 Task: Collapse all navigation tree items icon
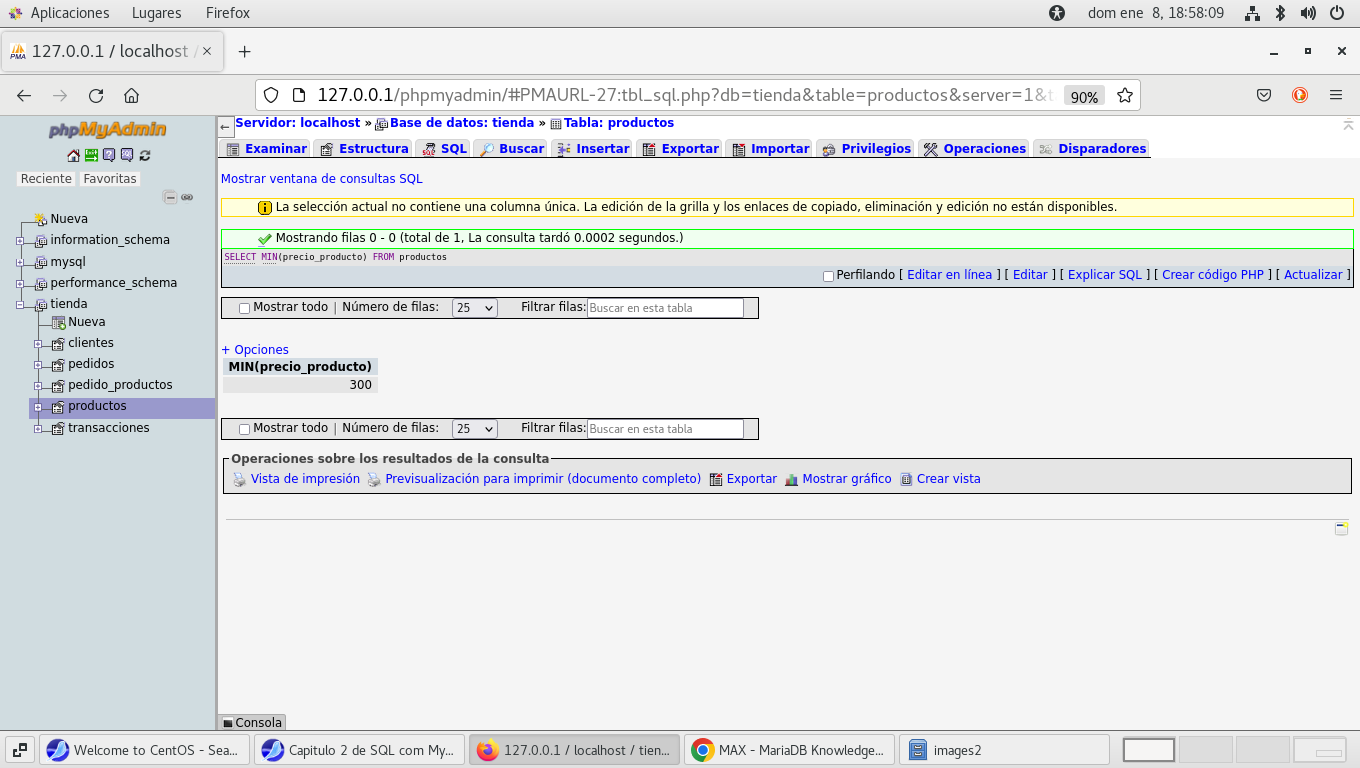pyautogui.click(x=170, y=197)
